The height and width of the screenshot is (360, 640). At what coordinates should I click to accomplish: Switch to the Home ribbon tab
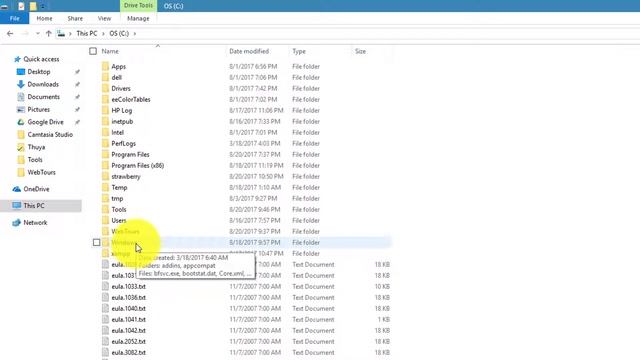click(x=44, y=18)
